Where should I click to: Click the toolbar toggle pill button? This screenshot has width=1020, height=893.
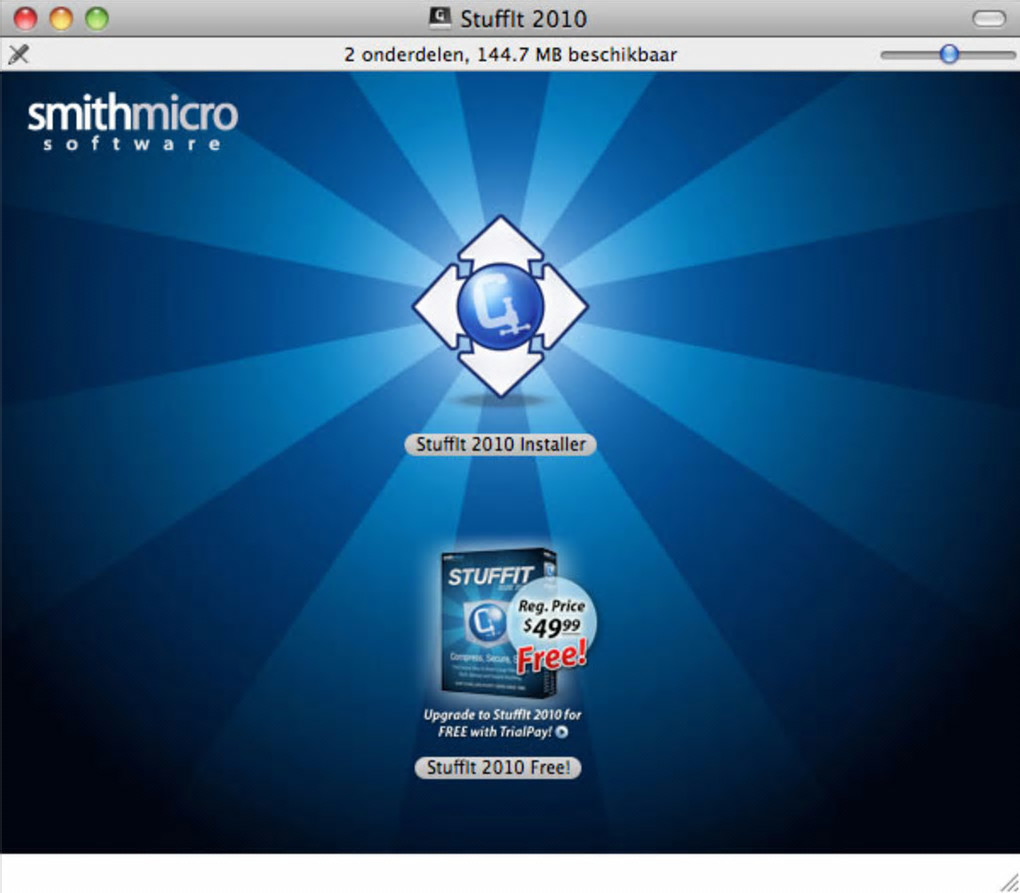(x=989, y=19)
